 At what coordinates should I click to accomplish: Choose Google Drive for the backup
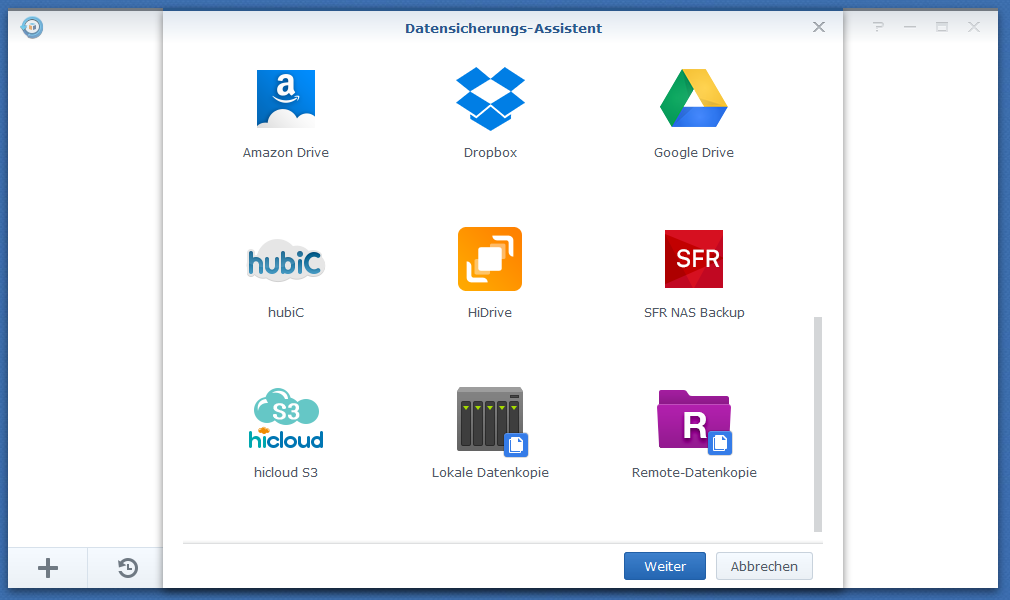coord(694,98)
